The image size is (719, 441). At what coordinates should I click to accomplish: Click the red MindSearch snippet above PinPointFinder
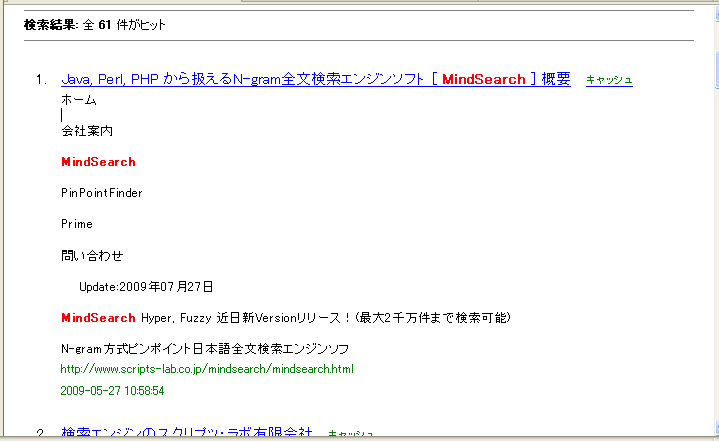point(99,162)
